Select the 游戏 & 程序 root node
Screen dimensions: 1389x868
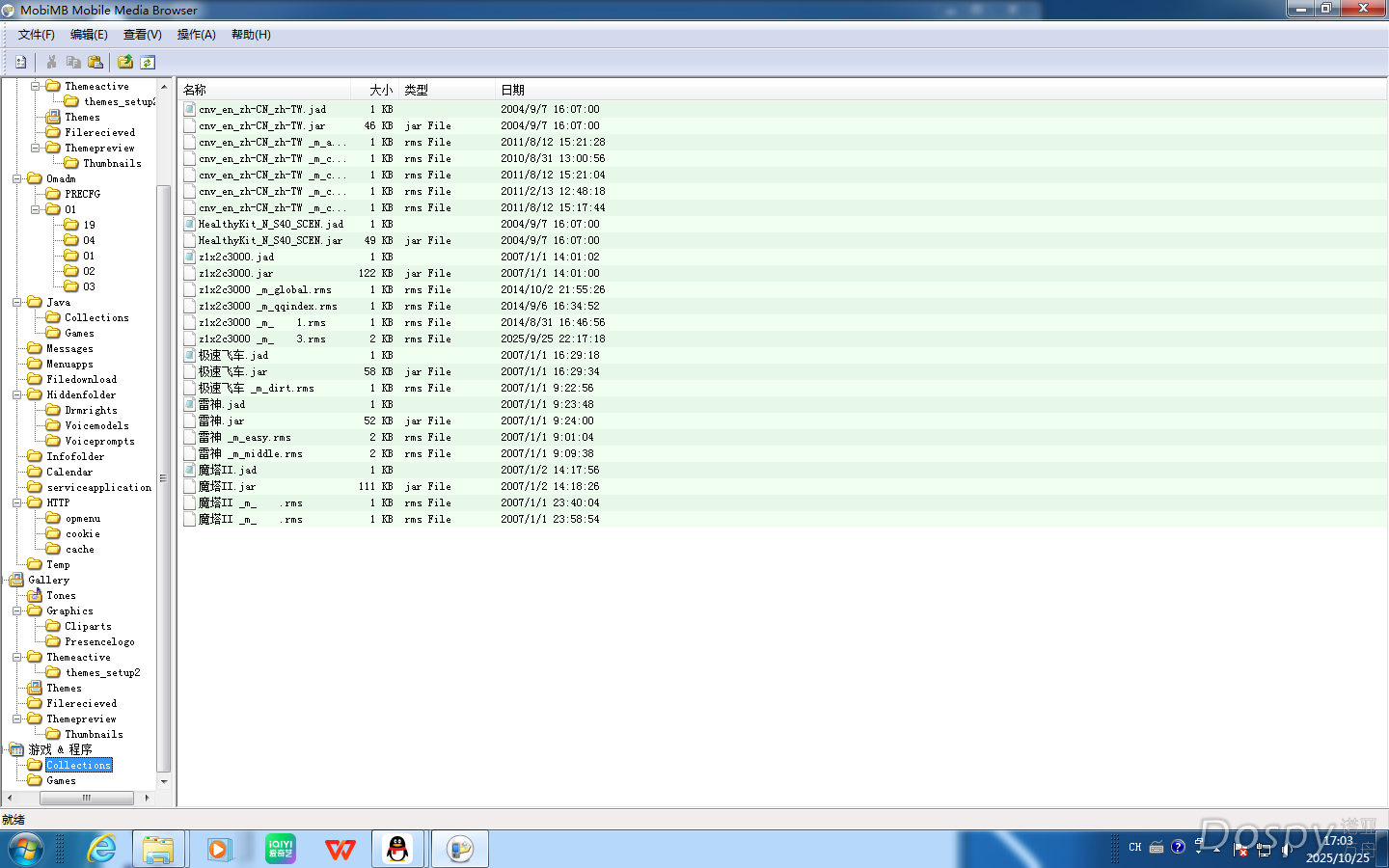60,750
